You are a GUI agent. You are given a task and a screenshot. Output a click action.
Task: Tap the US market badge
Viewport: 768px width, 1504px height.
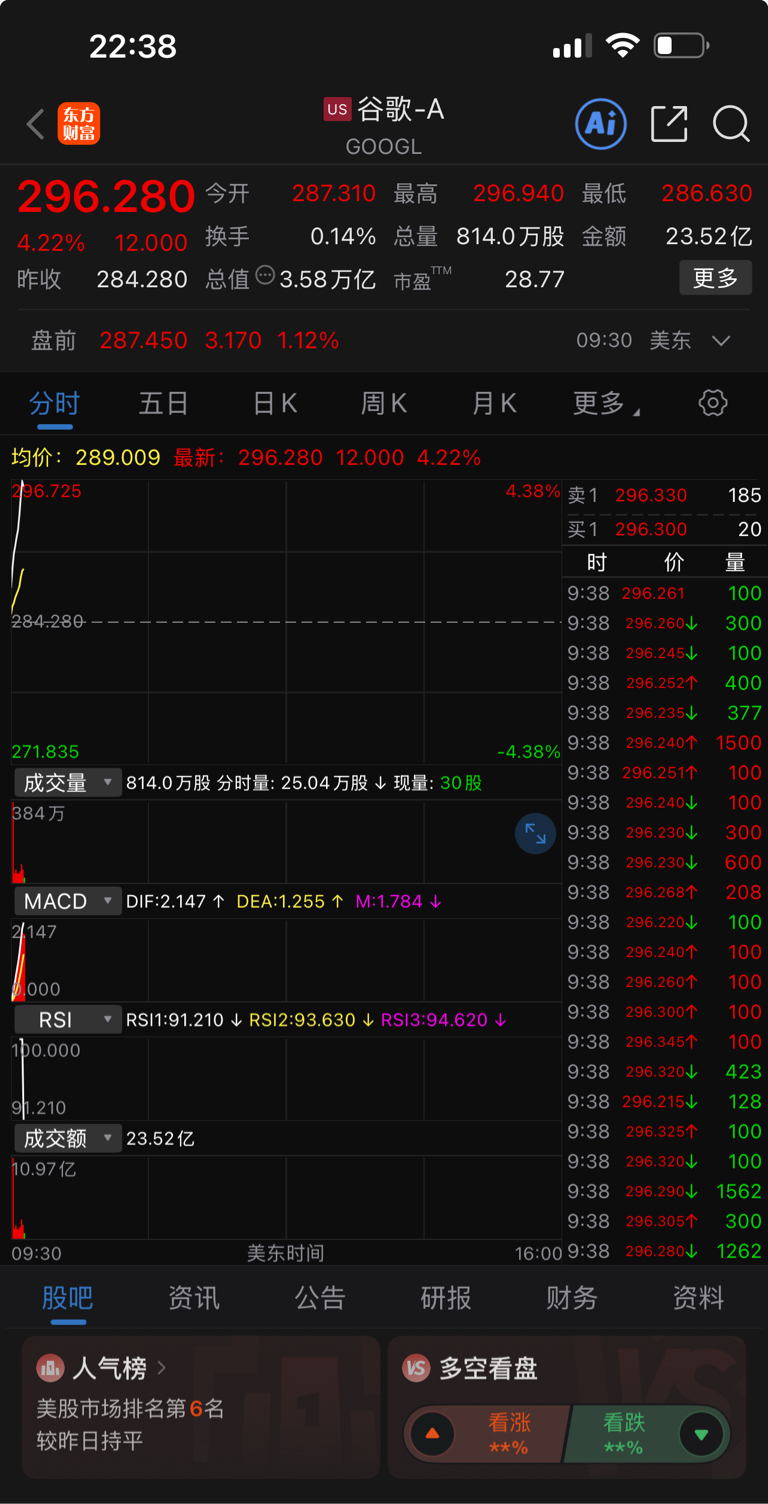pyautogui.click(x=338, y=109)
